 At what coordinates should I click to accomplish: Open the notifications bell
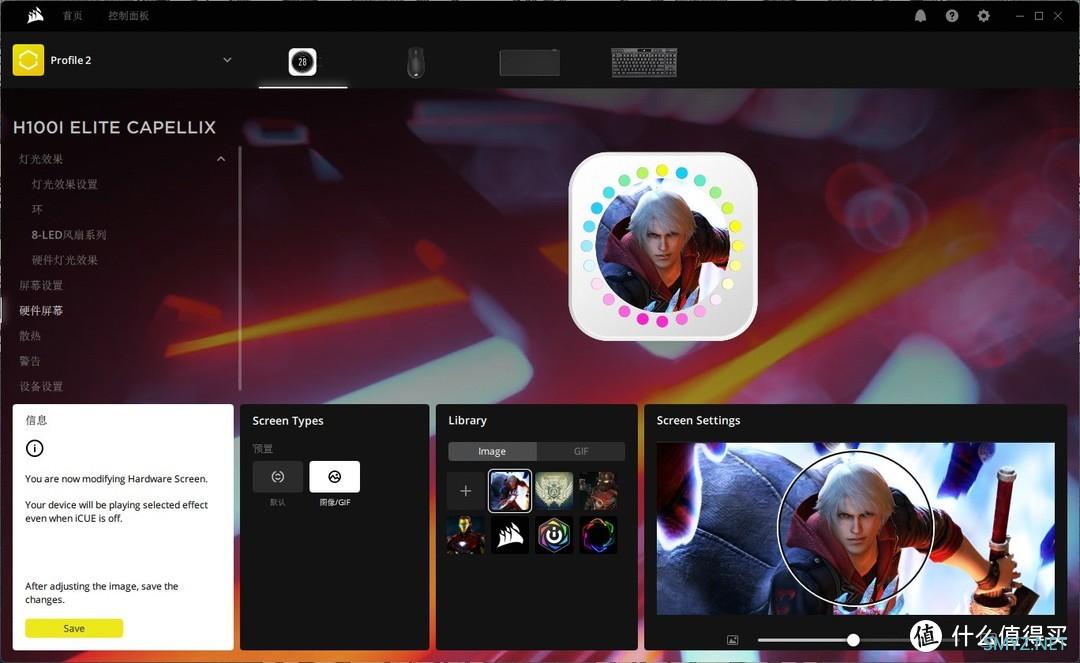[x=920, y=16]
